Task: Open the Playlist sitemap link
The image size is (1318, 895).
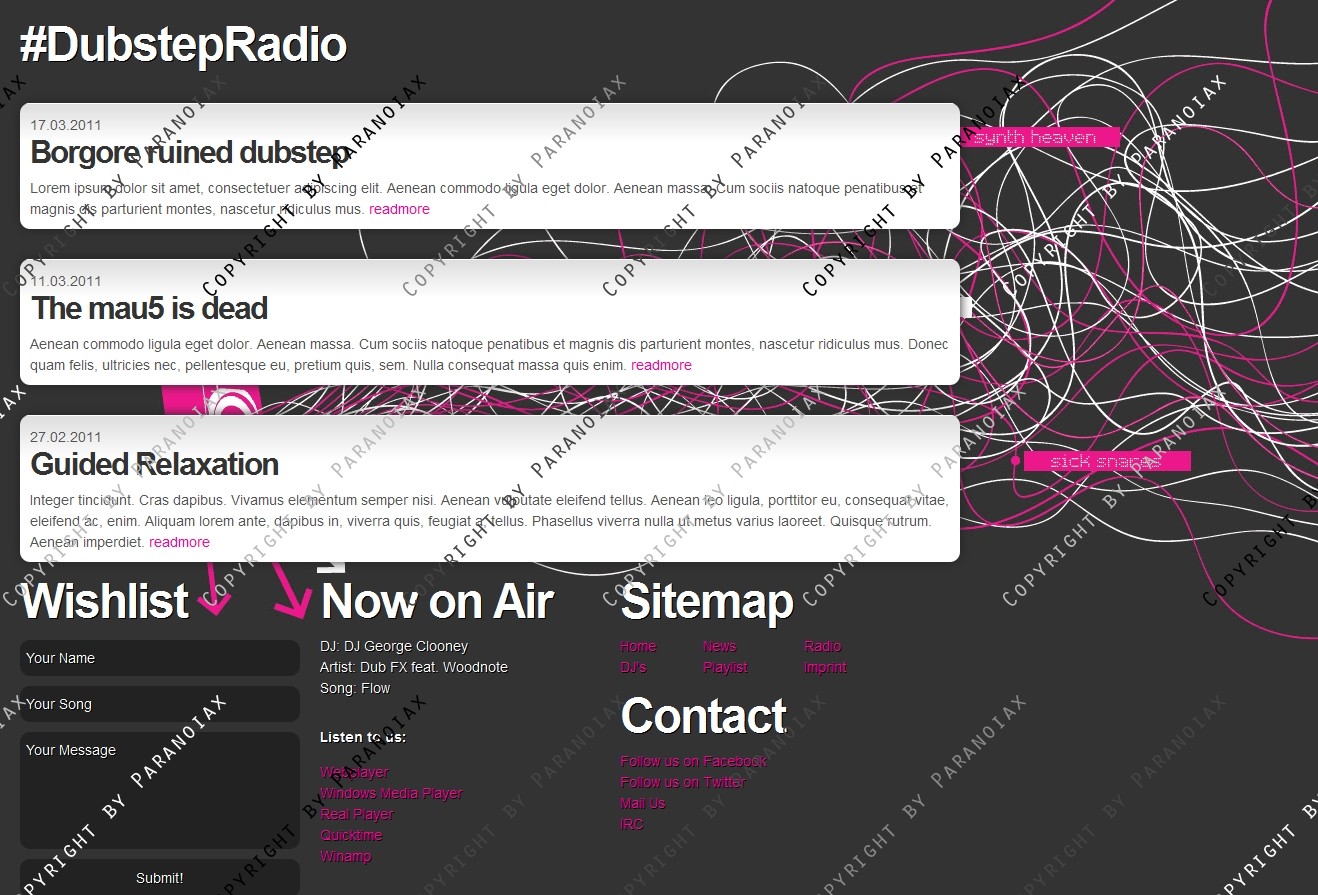Action: click(x=725, y=667)
